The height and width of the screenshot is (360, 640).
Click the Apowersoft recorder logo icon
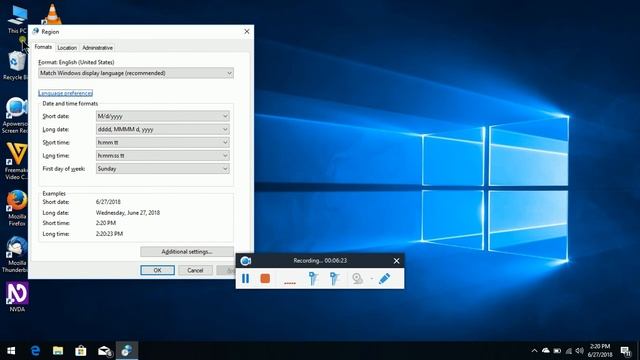[x=245, y=260]
